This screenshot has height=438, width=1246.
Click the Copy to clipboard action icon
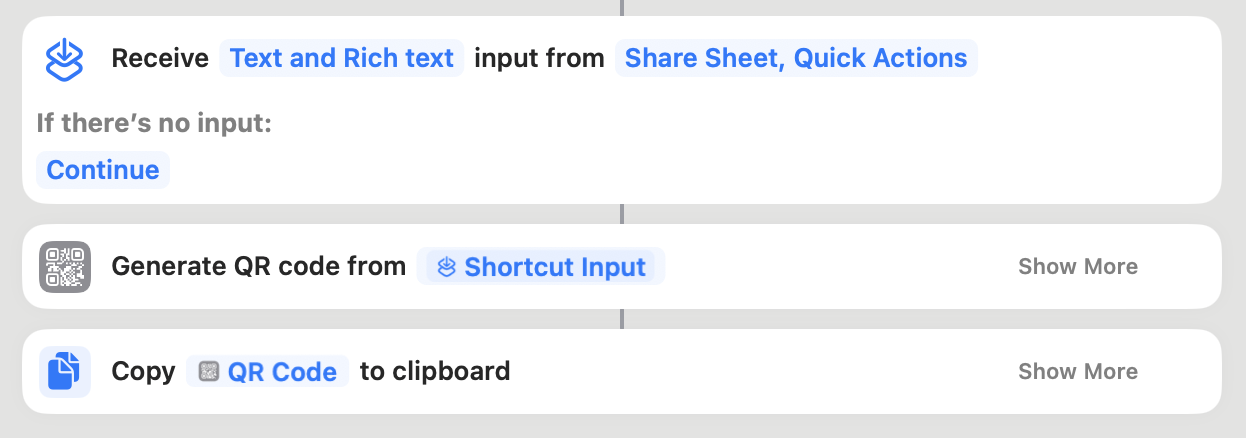[x=65, y=372]
